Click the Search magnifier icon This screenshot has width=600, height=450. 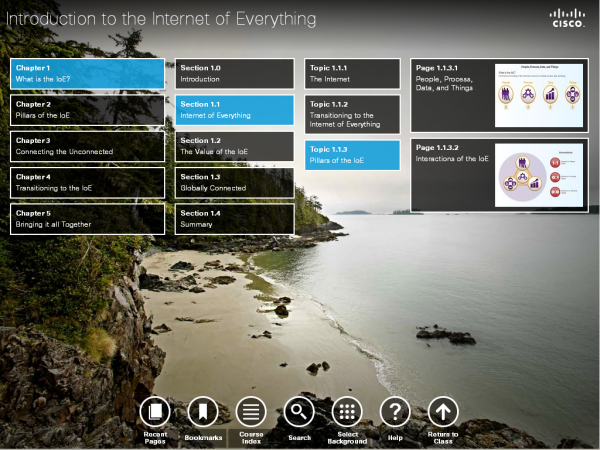pos(299,410)
